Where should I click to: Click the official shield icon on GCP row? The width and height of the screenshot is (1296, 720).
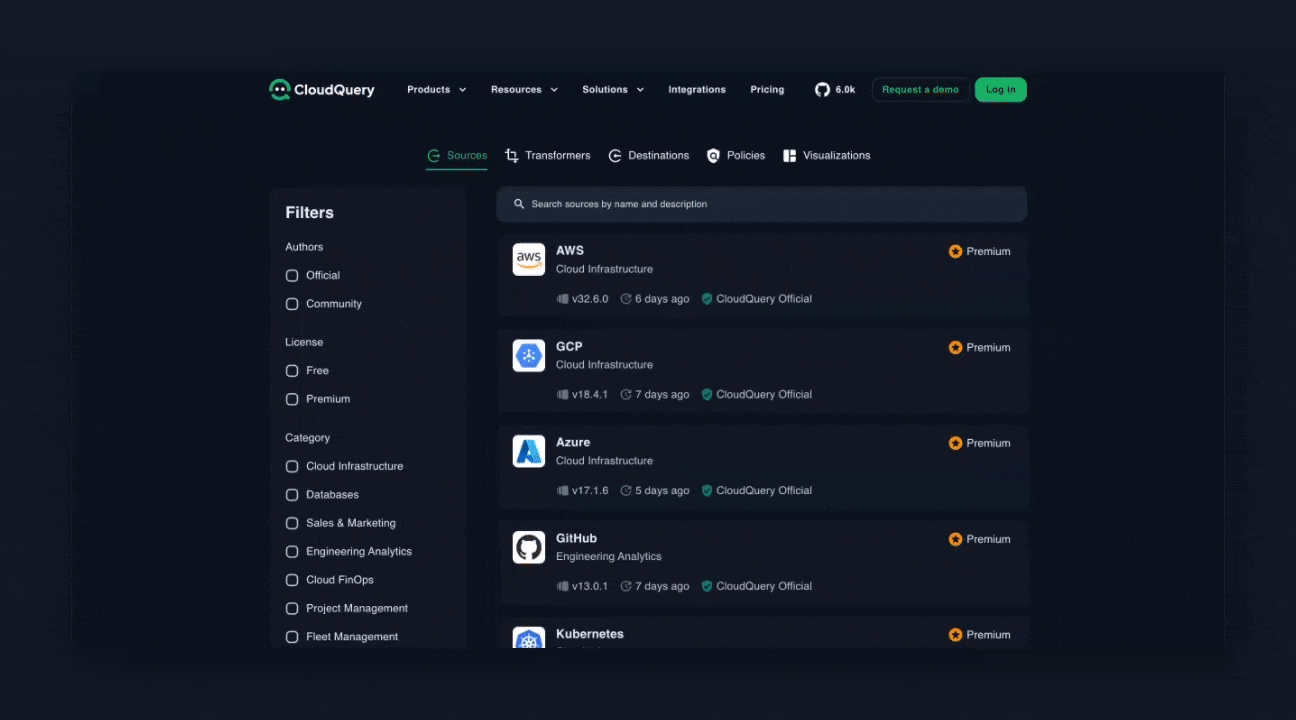click(x=707, y=395)
